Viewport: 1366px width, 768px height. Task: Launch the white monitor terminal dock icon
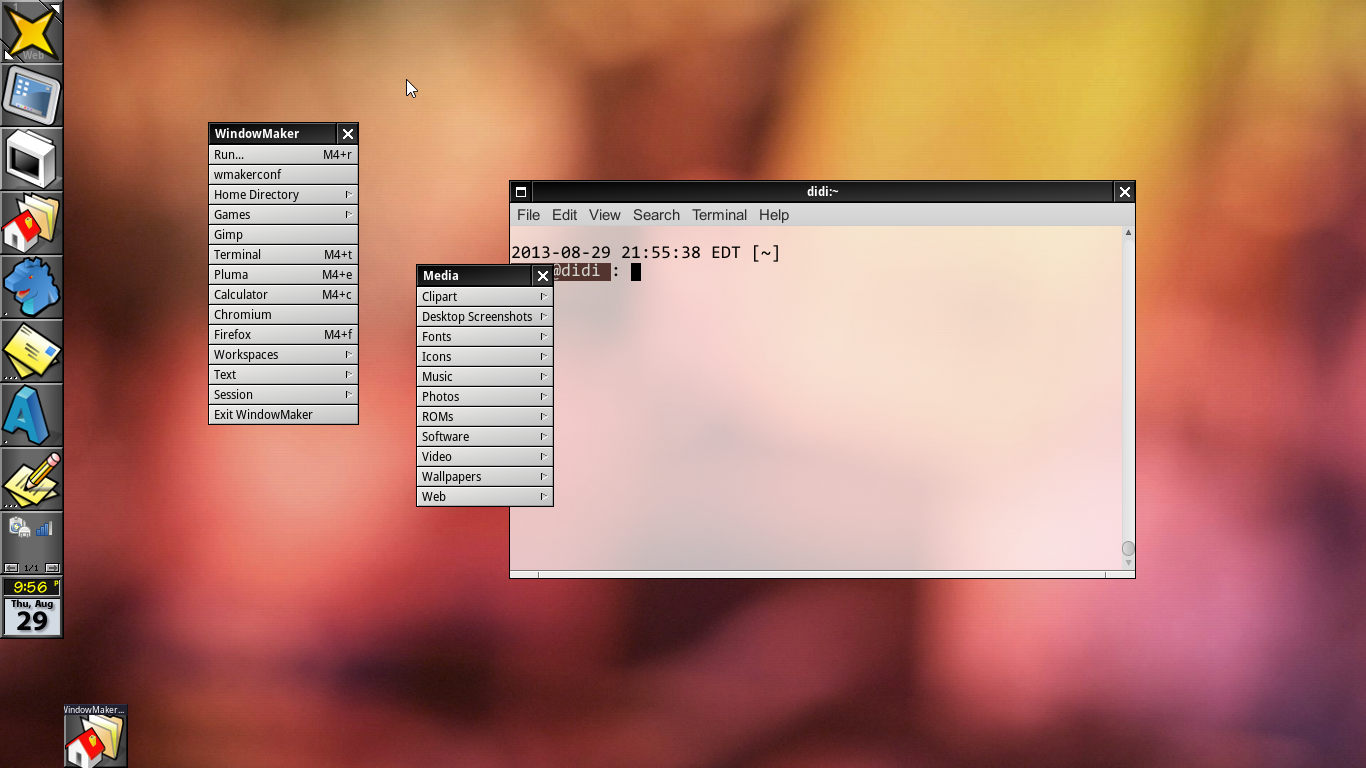(32, 159)
